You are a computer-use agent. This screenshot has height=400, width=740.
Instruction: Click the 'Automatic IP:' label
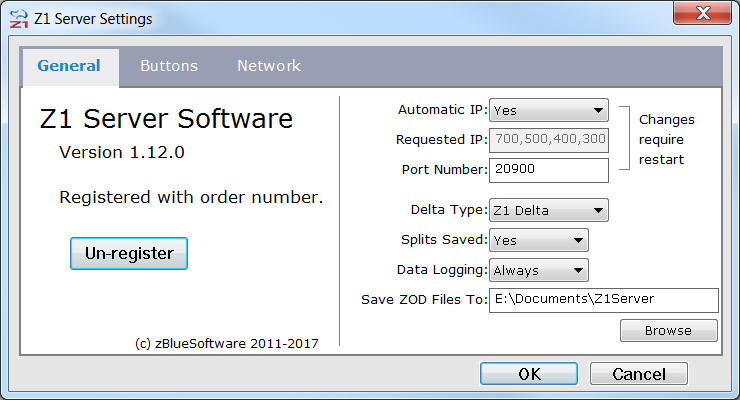(x=442, y=110)
